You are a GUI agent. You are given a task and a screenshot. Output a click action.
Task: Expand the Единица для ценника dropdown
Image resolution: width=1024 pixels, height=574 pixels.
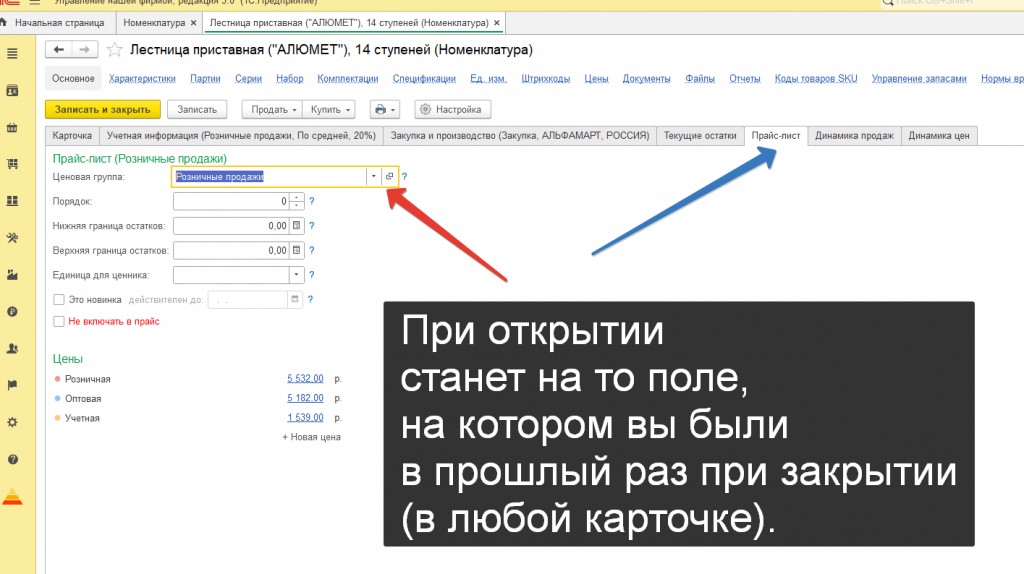coord(296,275)
